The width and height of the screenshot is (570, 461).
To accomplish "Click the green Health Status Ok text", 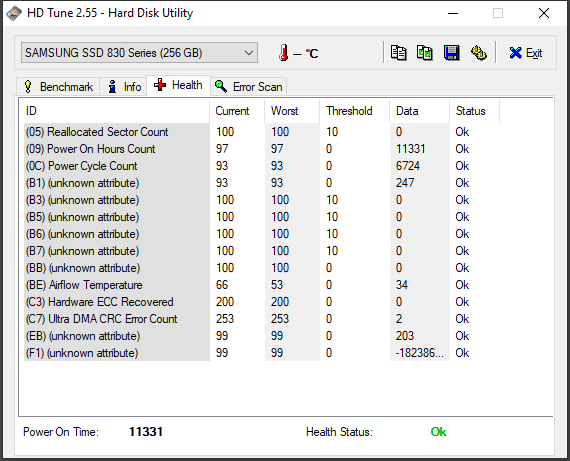I will (438, 432).
